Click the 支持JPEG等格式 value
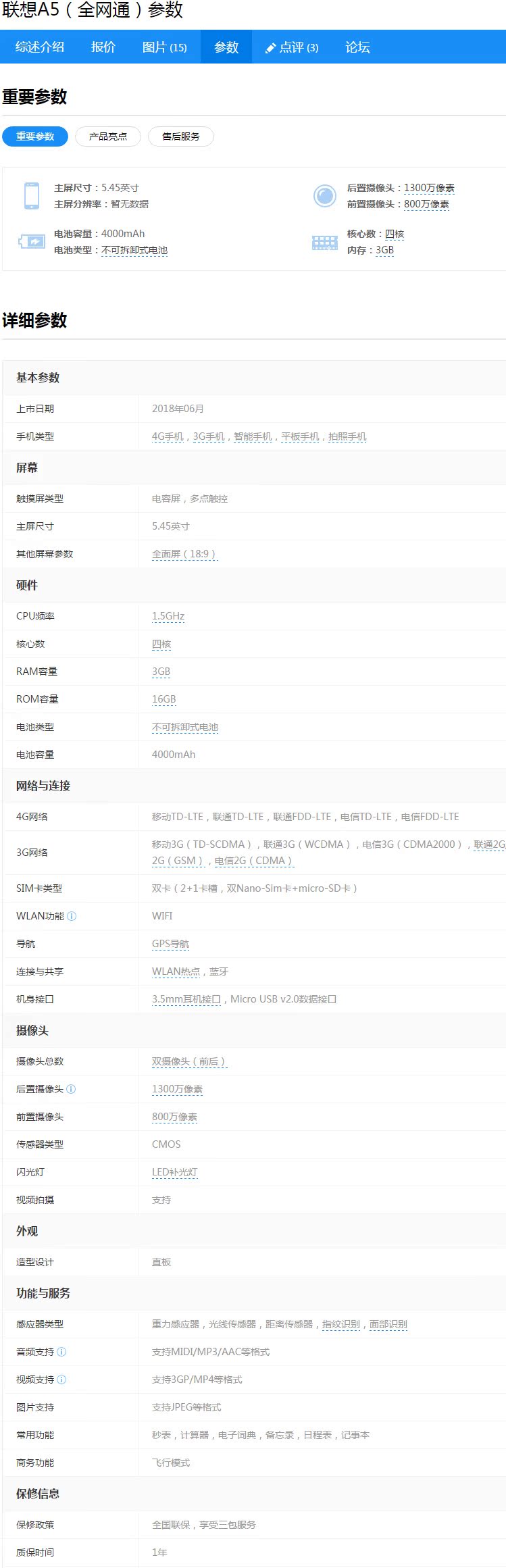506x1568 pixels. (186, 1407)
